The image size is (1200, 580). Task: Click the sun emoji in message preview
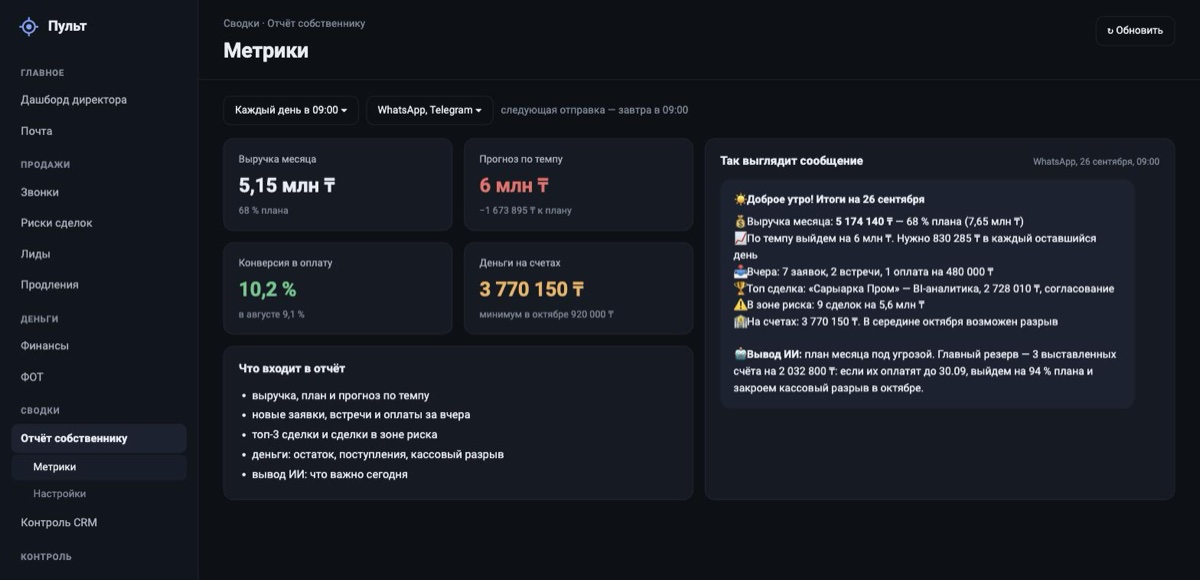click(x=740, y=199)
